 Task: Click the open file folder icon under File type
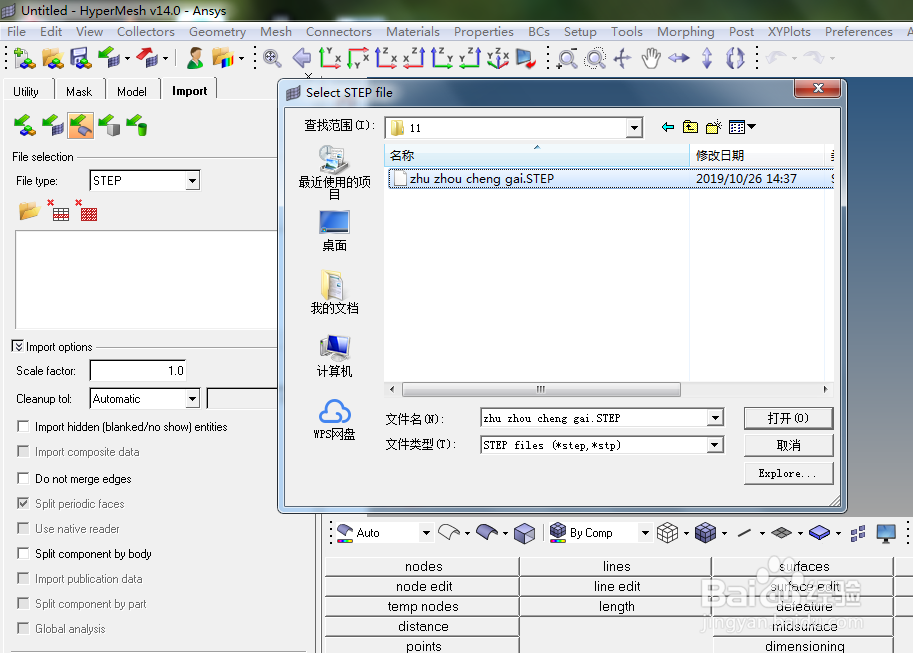[x=29, y=211]
